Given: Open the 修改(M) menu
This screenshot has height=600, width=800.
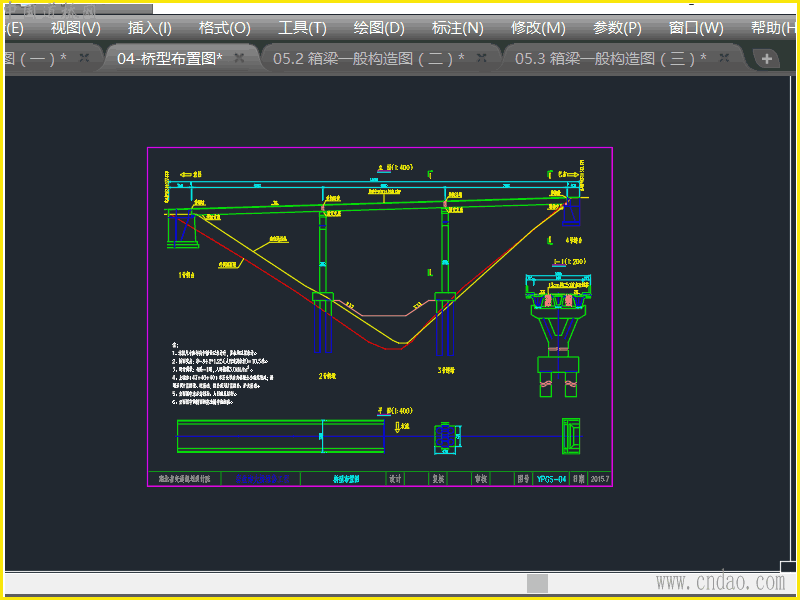Looking at the screenshot, I should (x=538, y=28).
